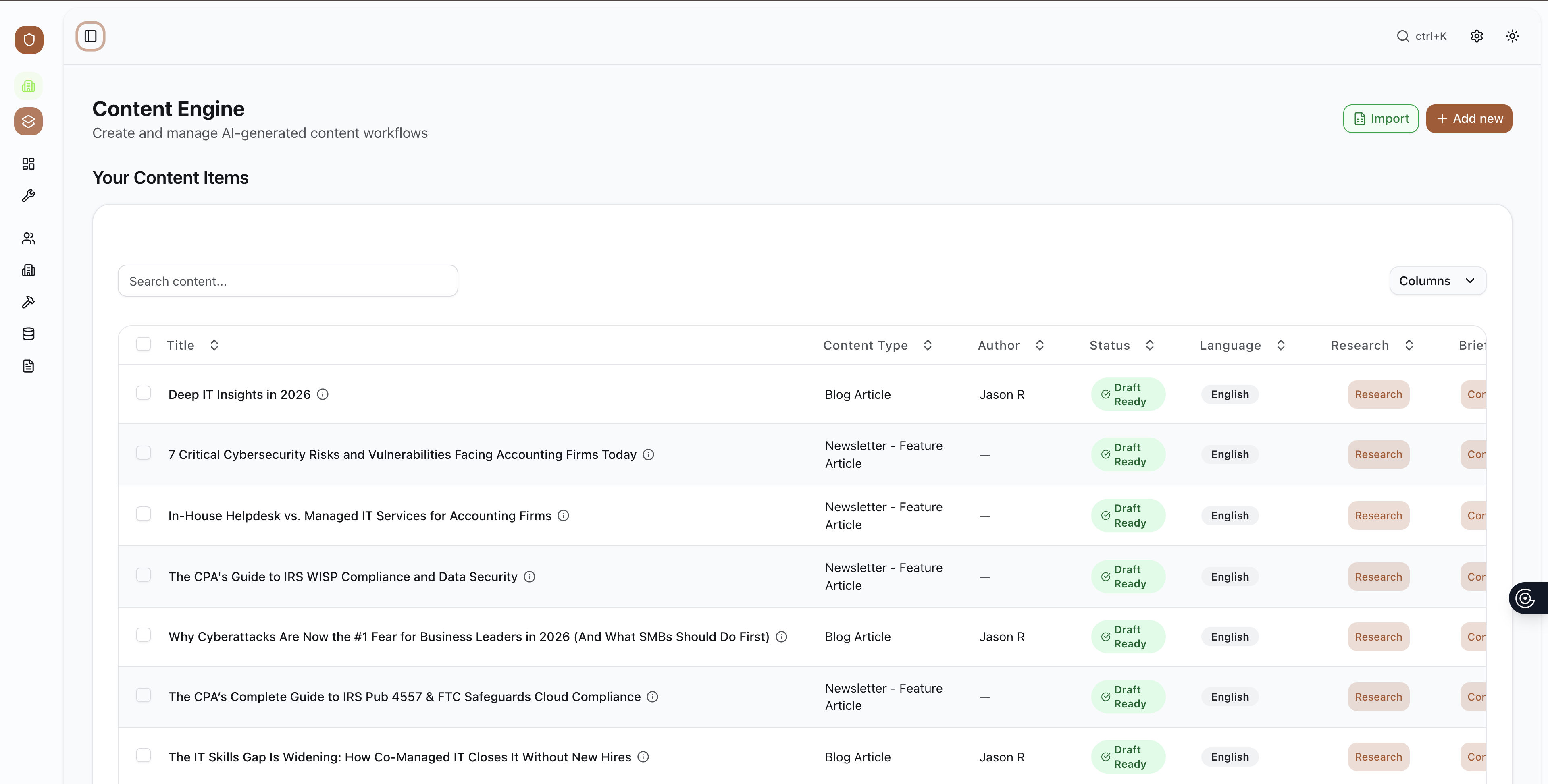Viewport: 1548px width, 784px height.
Task: Check the CPA's Guide to IRS WISP row
Action: 144,575
